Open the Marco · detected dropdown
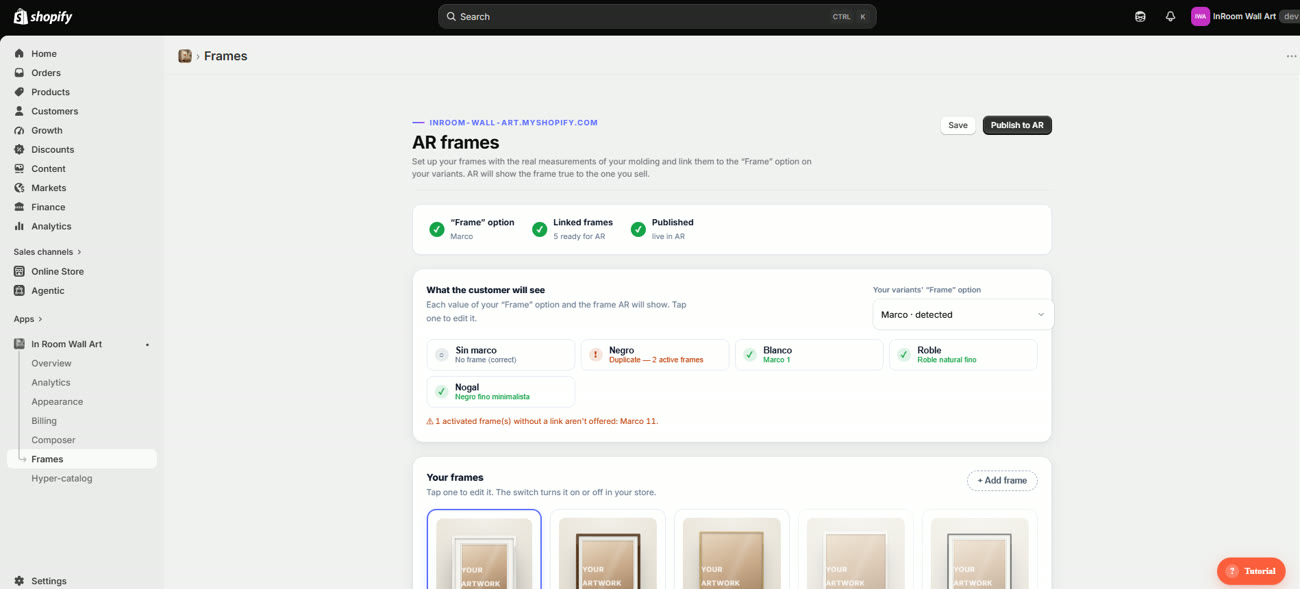This screenshot has width=1300, height=589. tap(963, 314)
